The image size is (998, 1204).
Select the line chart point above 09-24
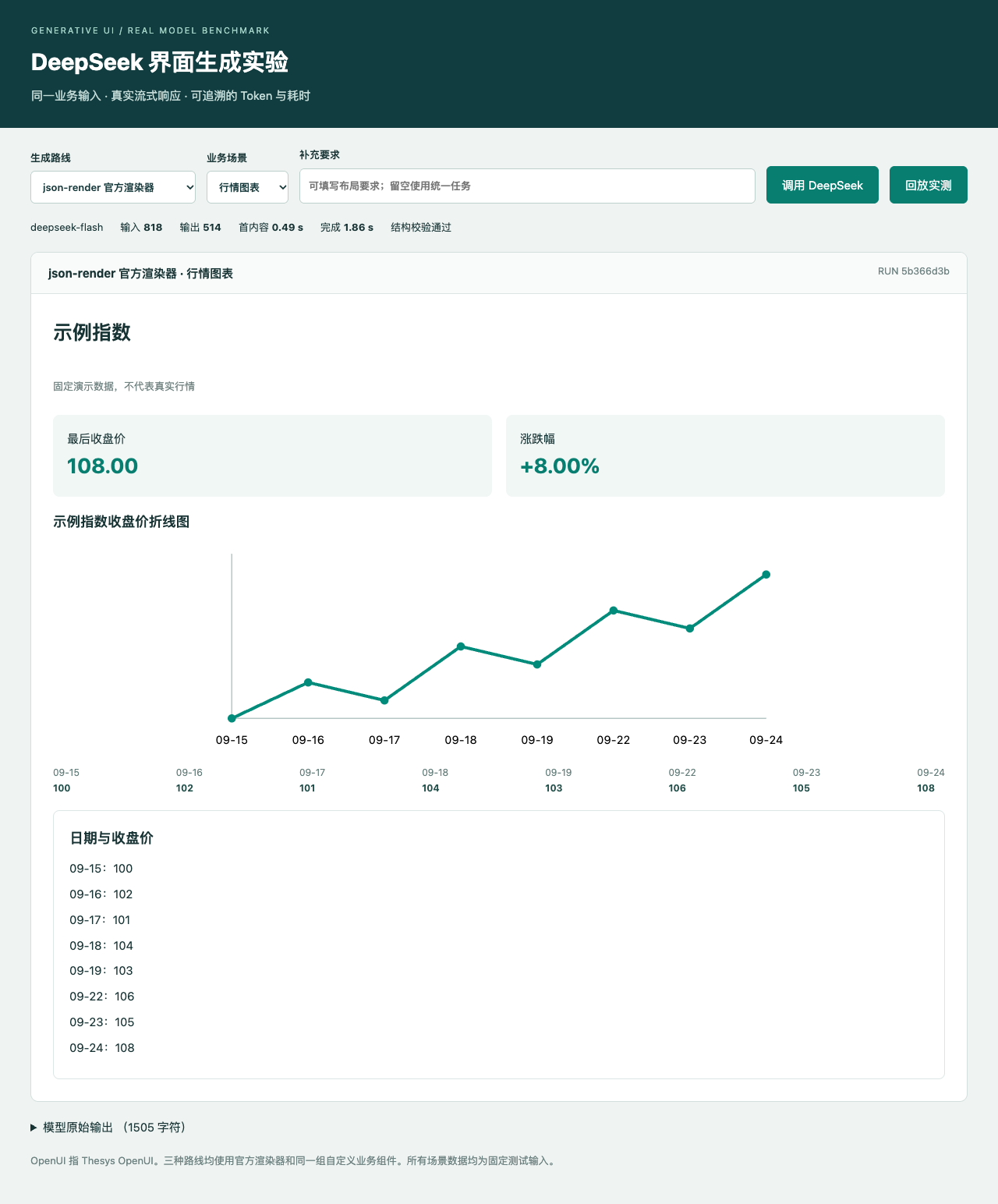[766, 575]
